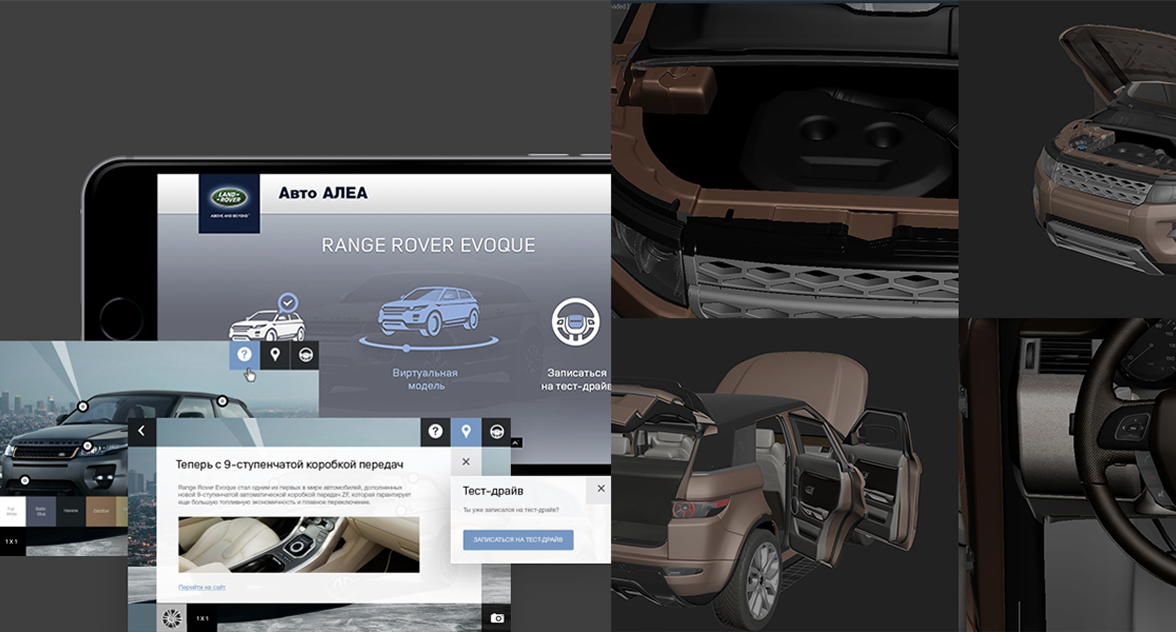
Task: Open the Перейти на сайт link
Action: pos(202,587)
